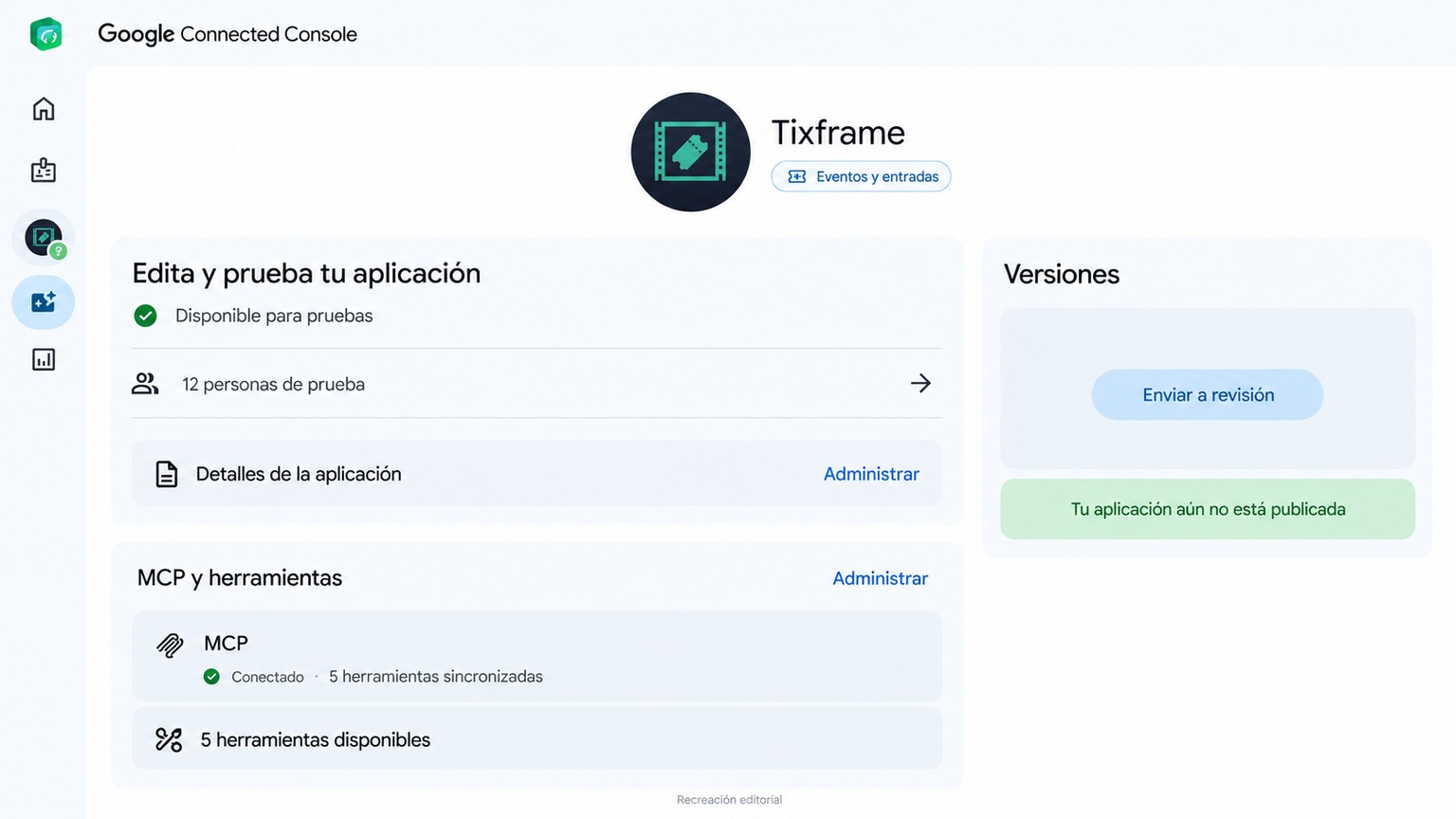The width and height of the screenshot is (1456, 819).
Task: Click the Tixframe app title
Action: point(838,133)
